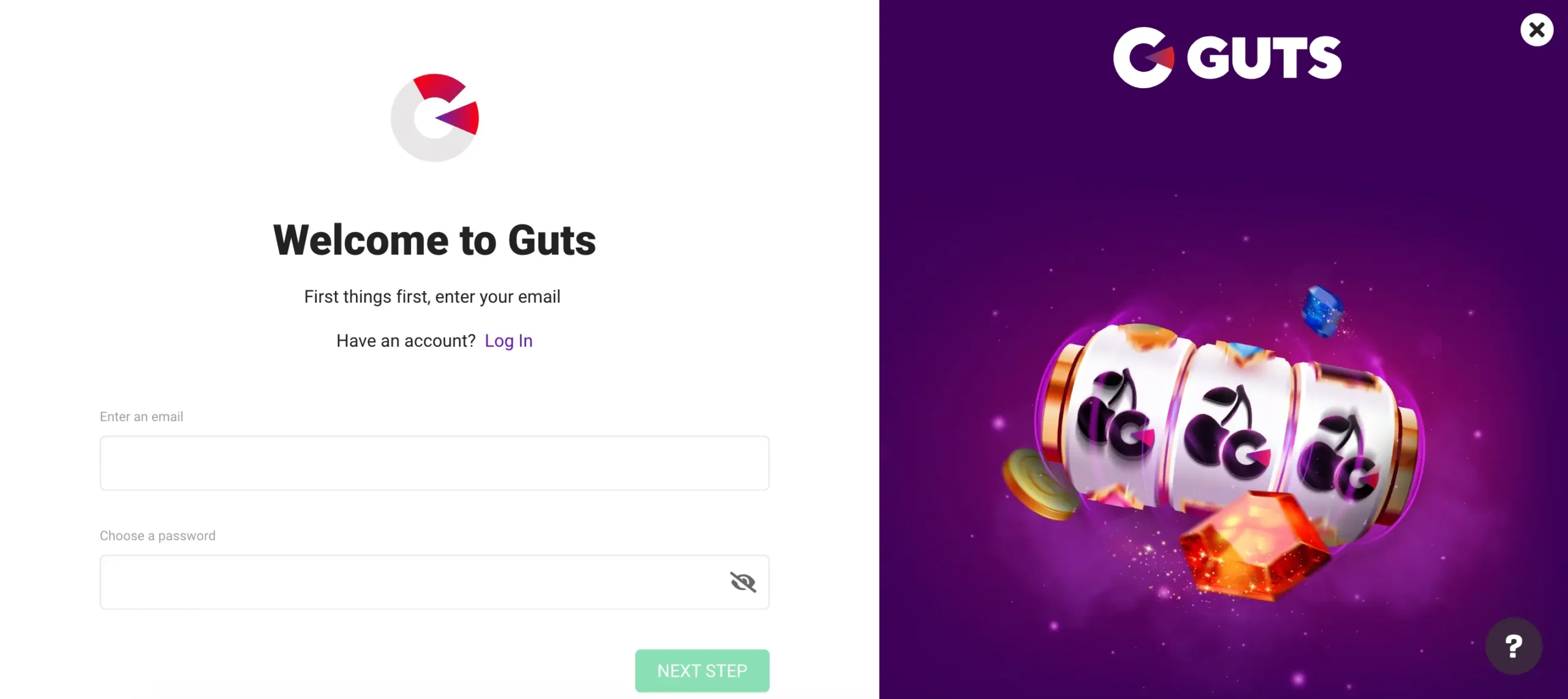Viewport: 1568px width, 699px height.
Task: Click the white GUTS logo on purple banner
Action: (x=1227, y=58)
